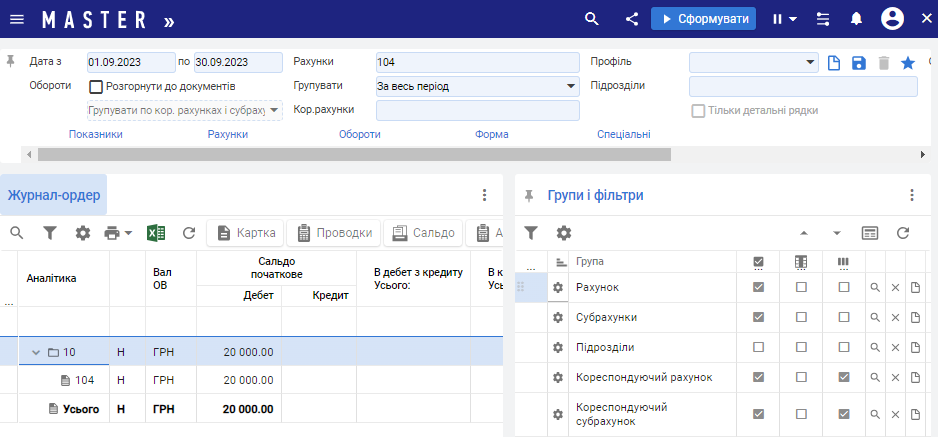Mark profile as favorite with star icon
The image size is (938, 437).
coord(908,63)
